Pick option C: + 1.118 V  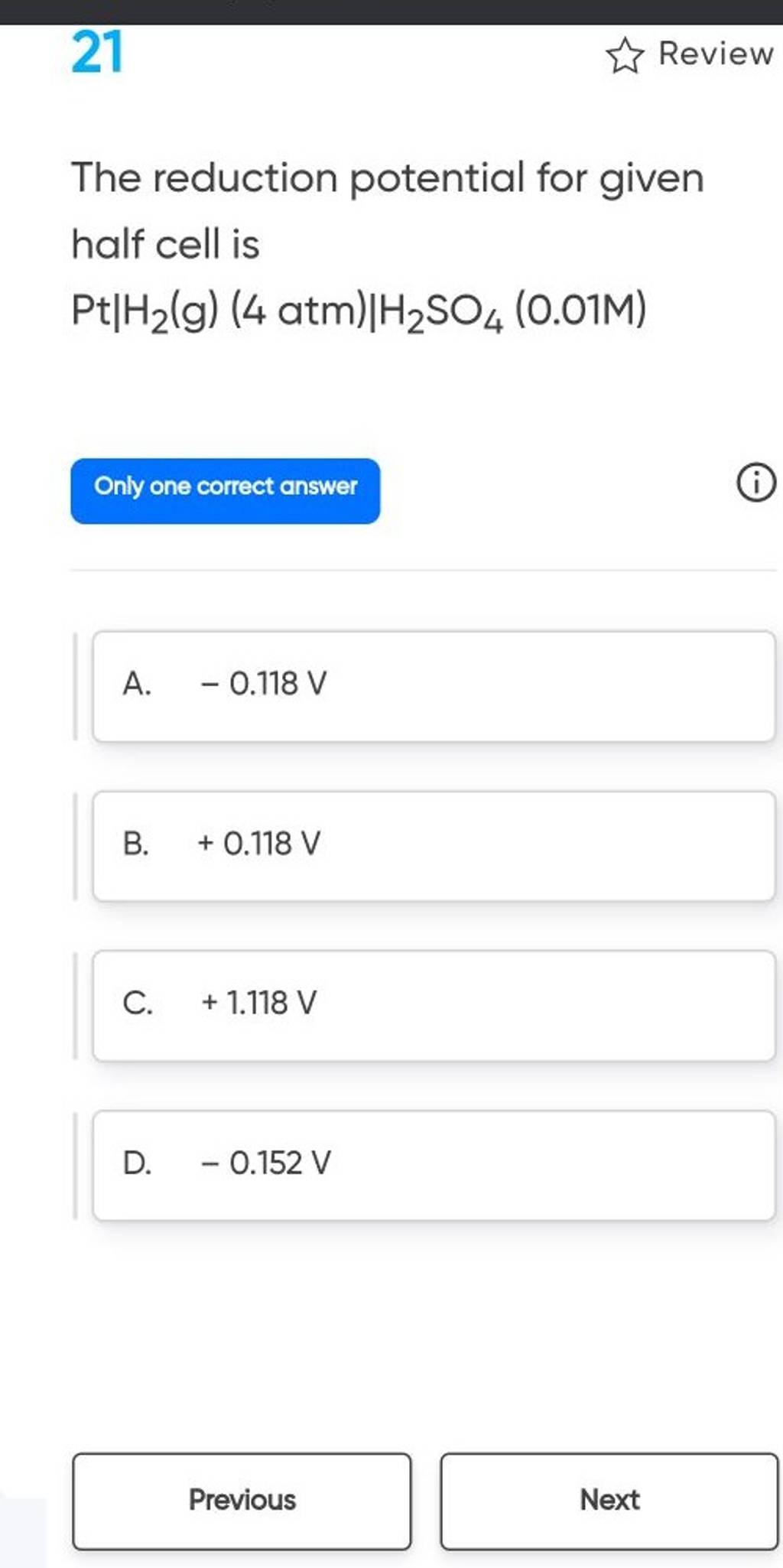pyautogui.click(x=434, y=1005)
